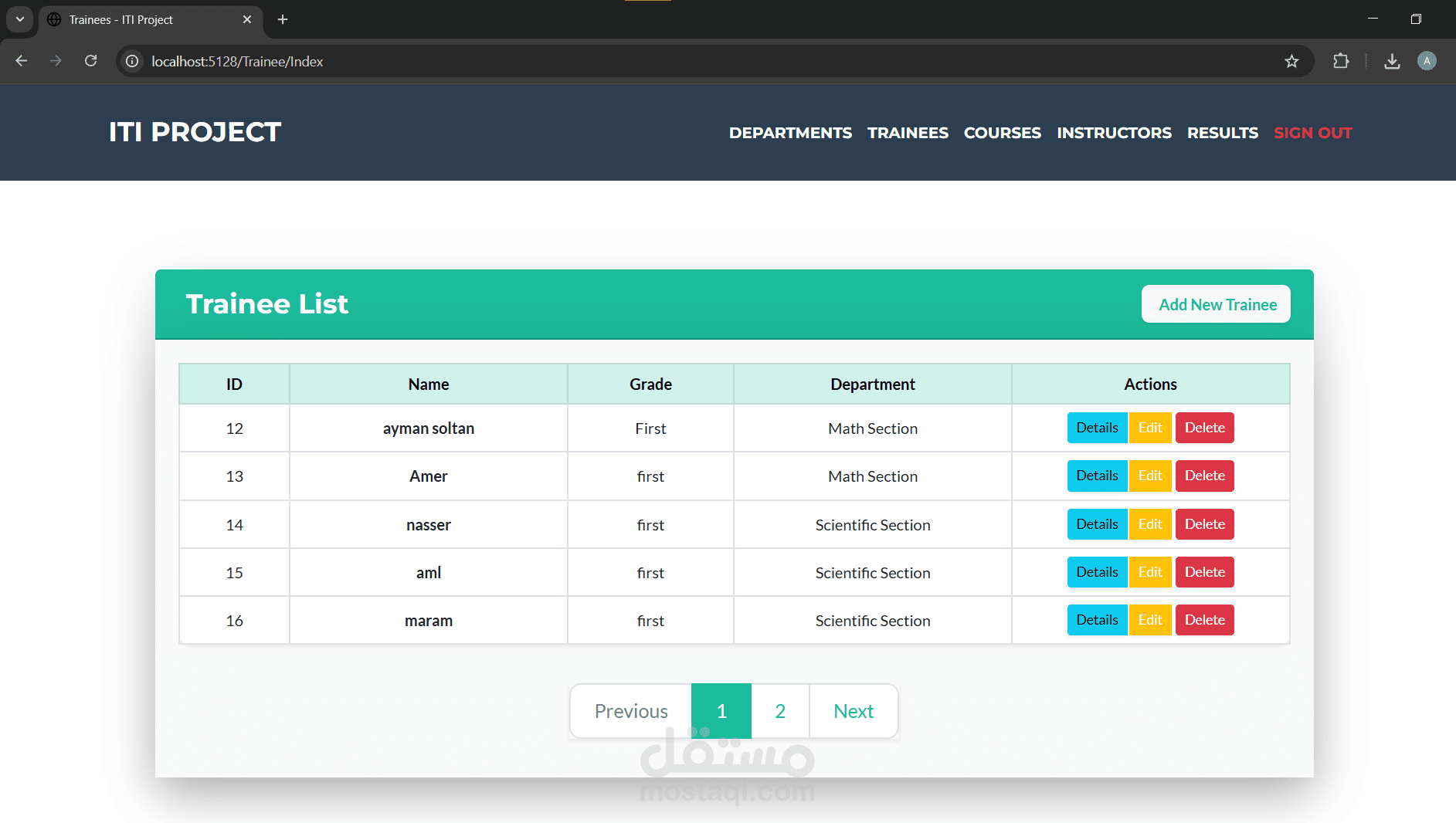
Task: Edit trainee aml
Action: point(1150,572)
